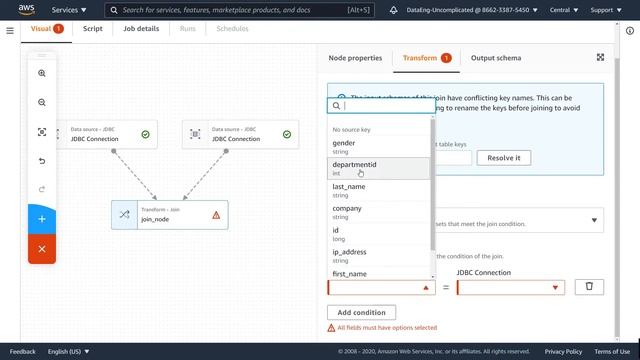The image size is (640, 360).
Task: Zoom out on the canvas
Action: [x=42, y=102]
